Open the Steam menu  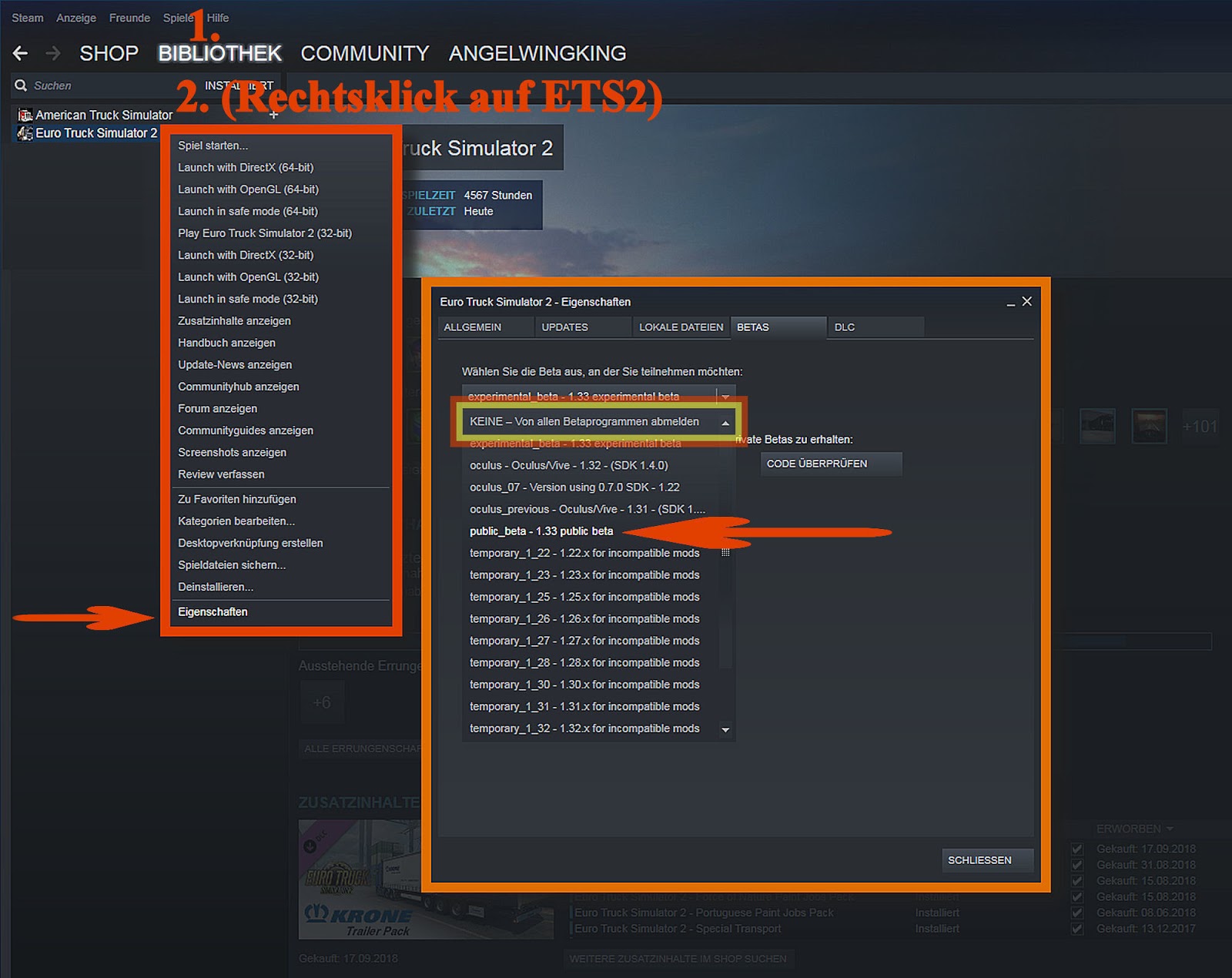click(28, 18)
